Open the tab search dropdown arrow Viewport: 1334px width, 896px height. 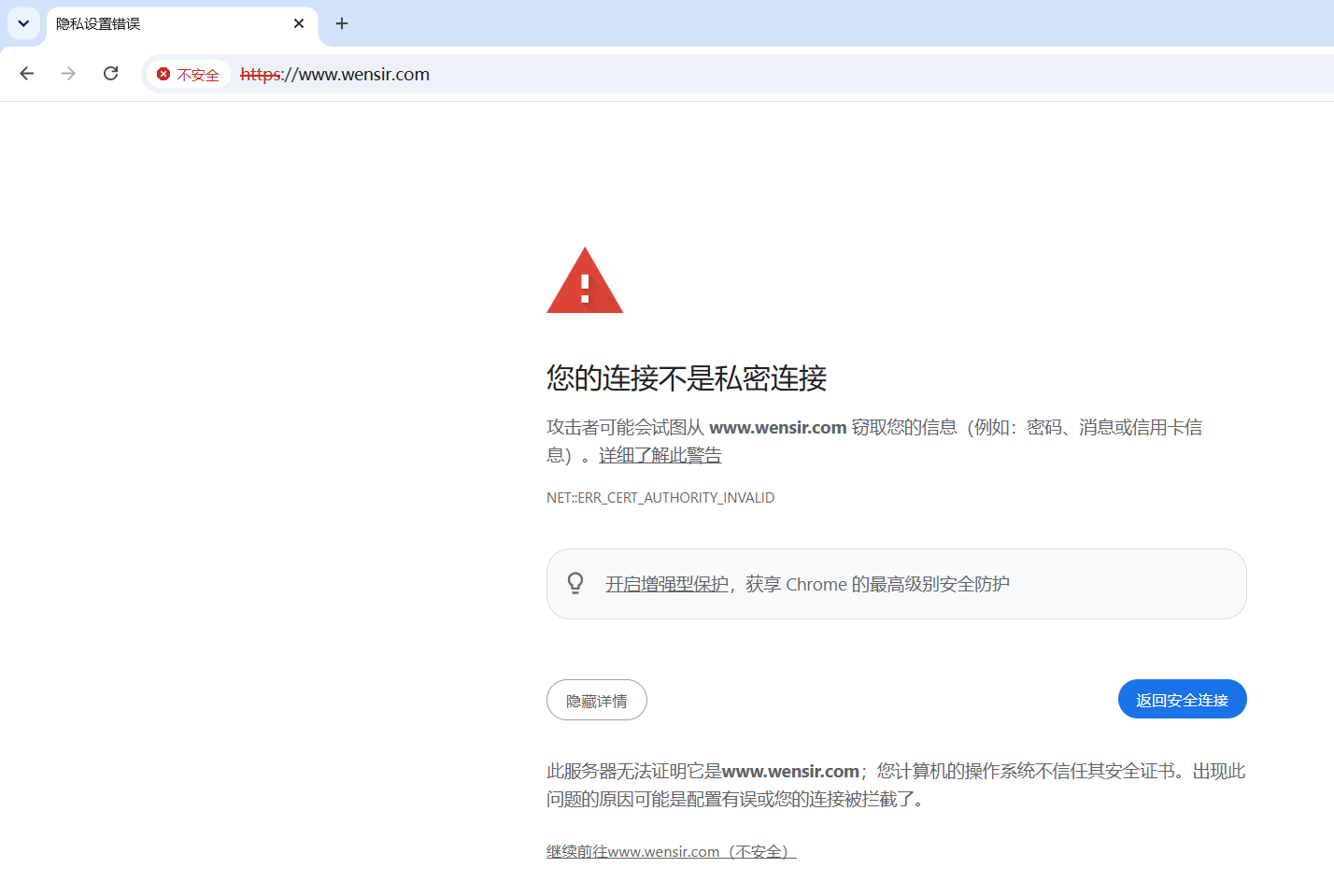coord(23,23)
